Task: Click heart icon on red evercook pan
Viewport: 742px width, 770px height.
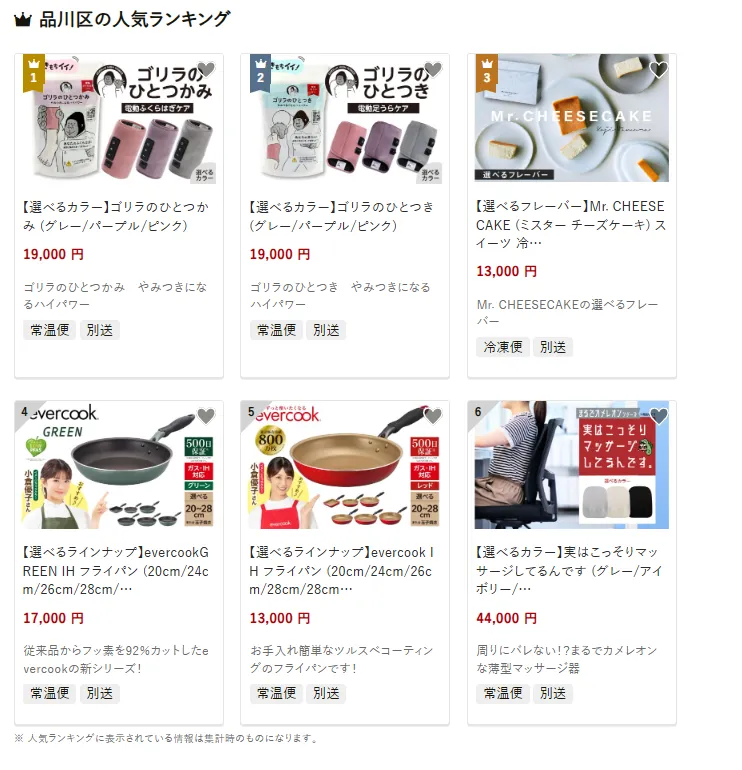Action: [x=433, y=416]
